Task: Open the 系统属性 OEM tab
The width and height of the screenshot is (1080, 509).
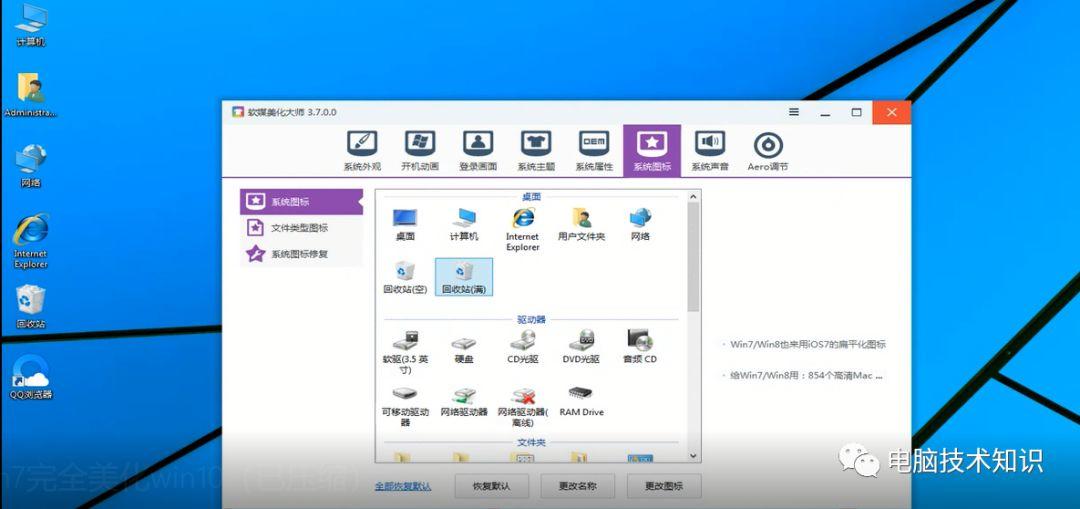Action: (x=594, y=151)
